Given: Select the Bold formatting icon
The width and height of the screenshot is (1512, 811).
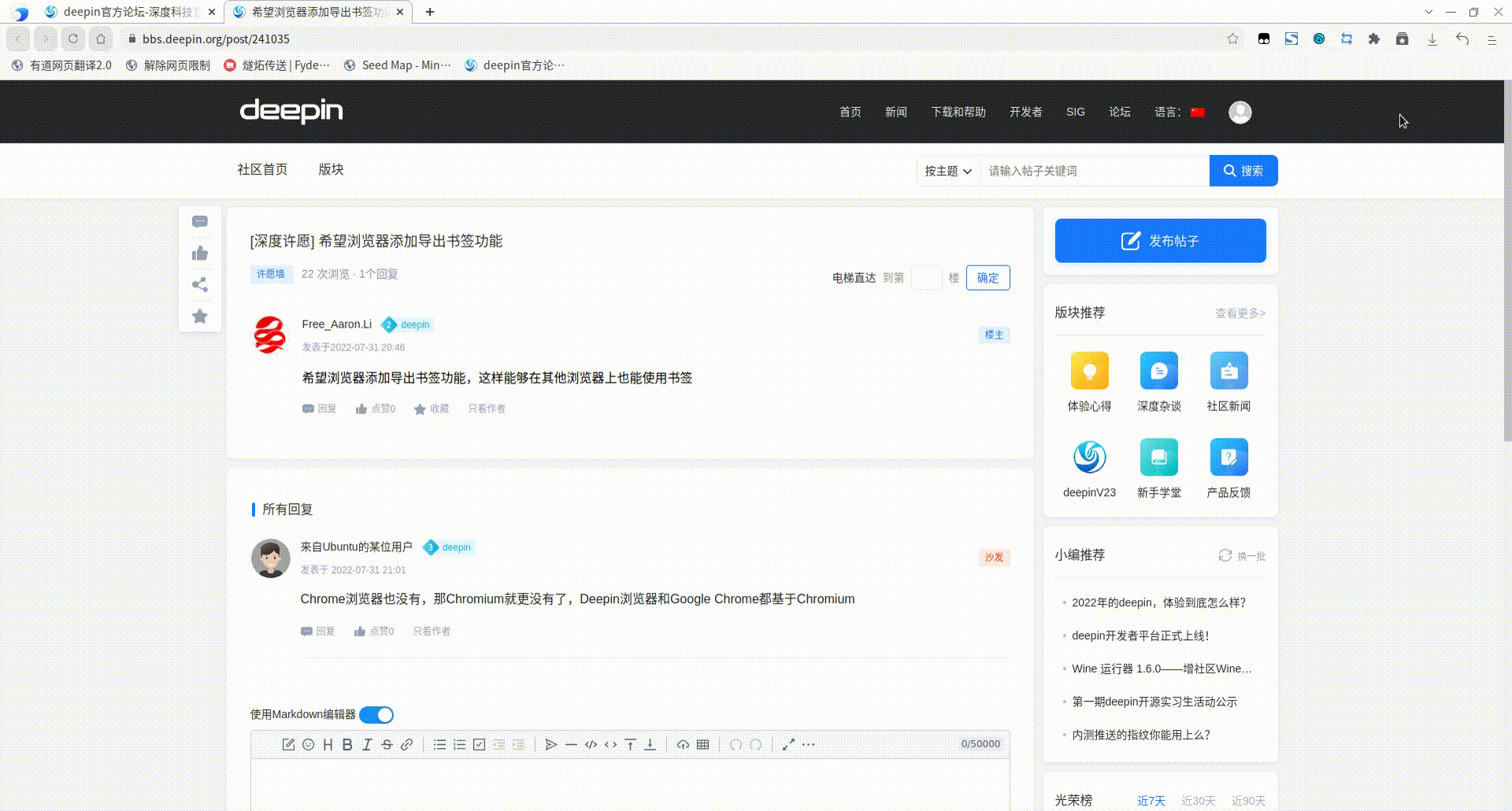Looking at the screenshot, I should 347,744.
